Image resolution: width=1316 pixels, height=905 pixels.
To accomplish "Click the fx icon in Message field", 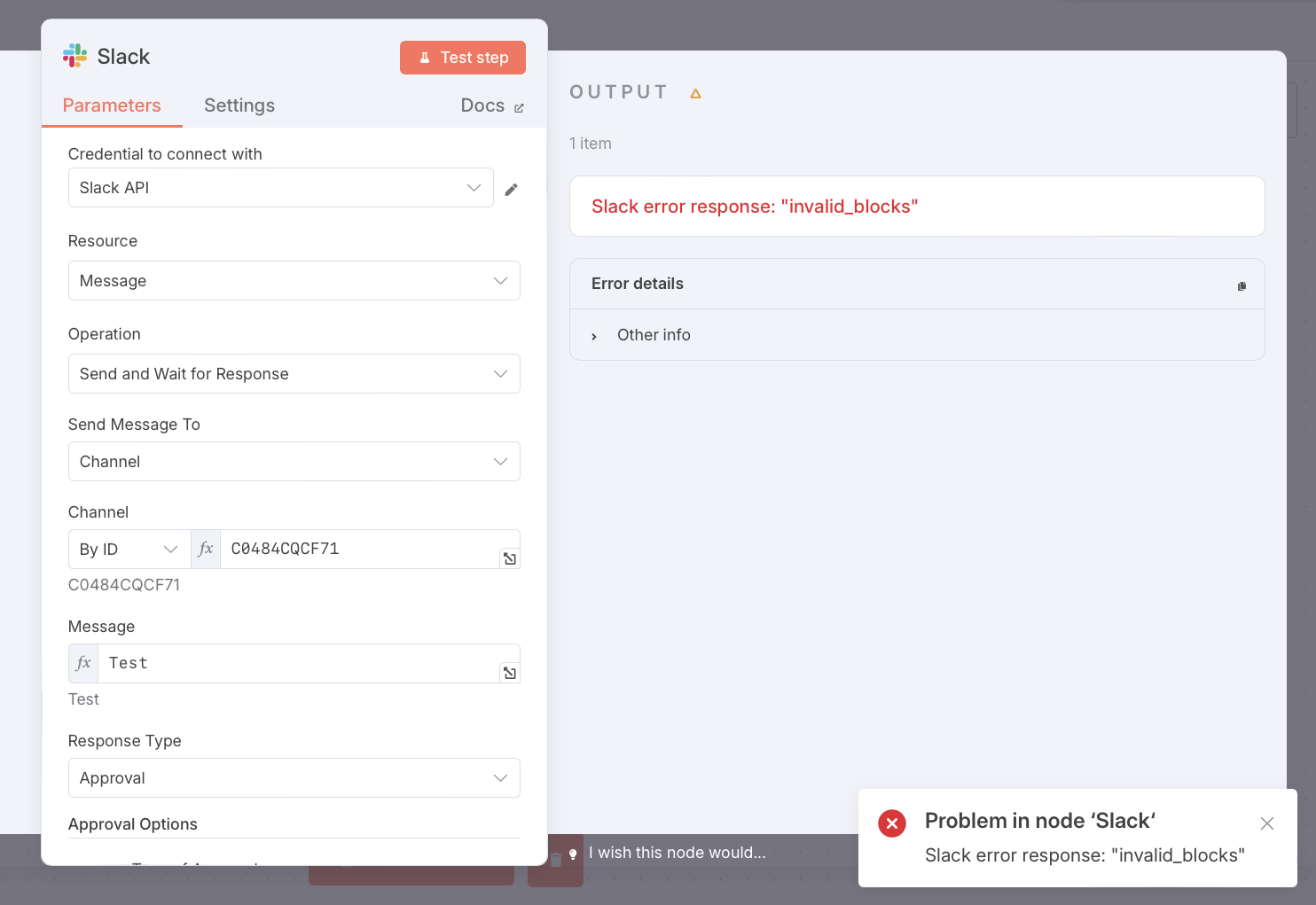I will click(83, 663).
